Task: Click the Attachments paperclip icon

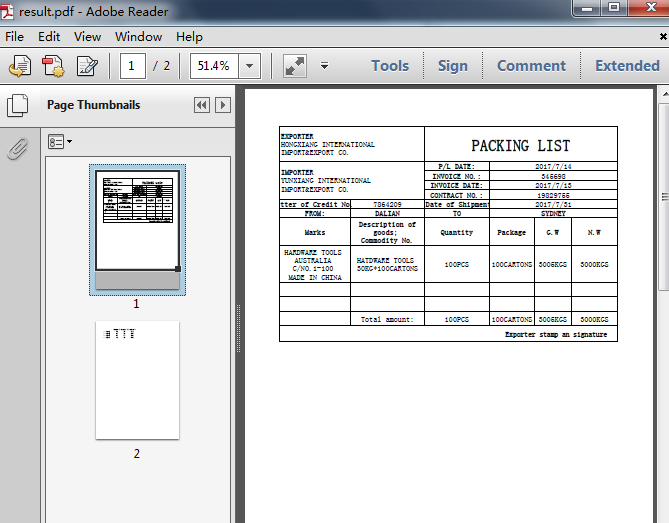Action: click(17, 148)
